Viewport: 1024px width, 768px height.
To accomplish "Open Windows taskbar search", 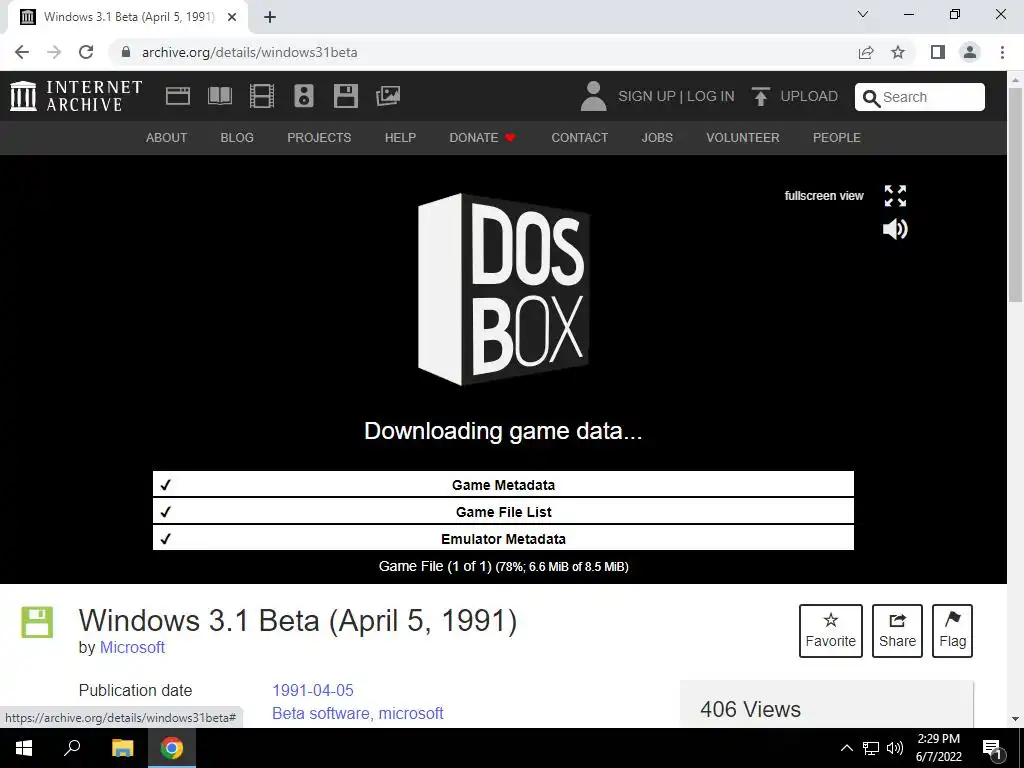I will (72, 748).
